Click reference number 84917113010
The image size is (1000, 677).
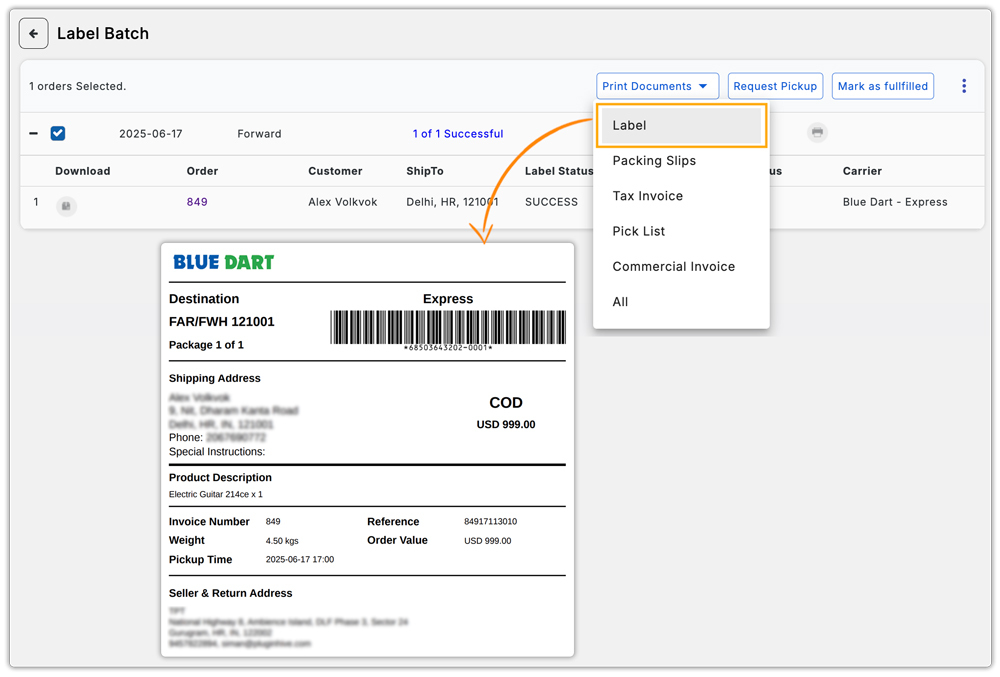490,521
